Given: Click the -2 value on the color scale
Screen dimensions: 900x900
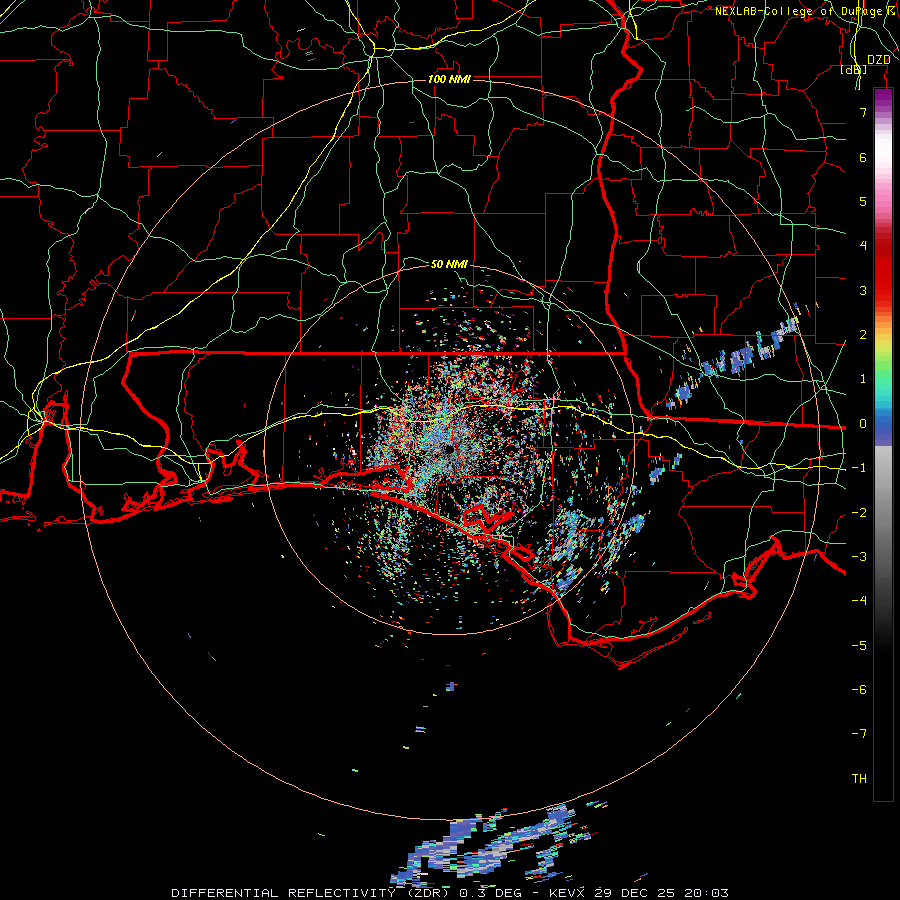Looking at the screenshot, I should (x=859, y=513).
